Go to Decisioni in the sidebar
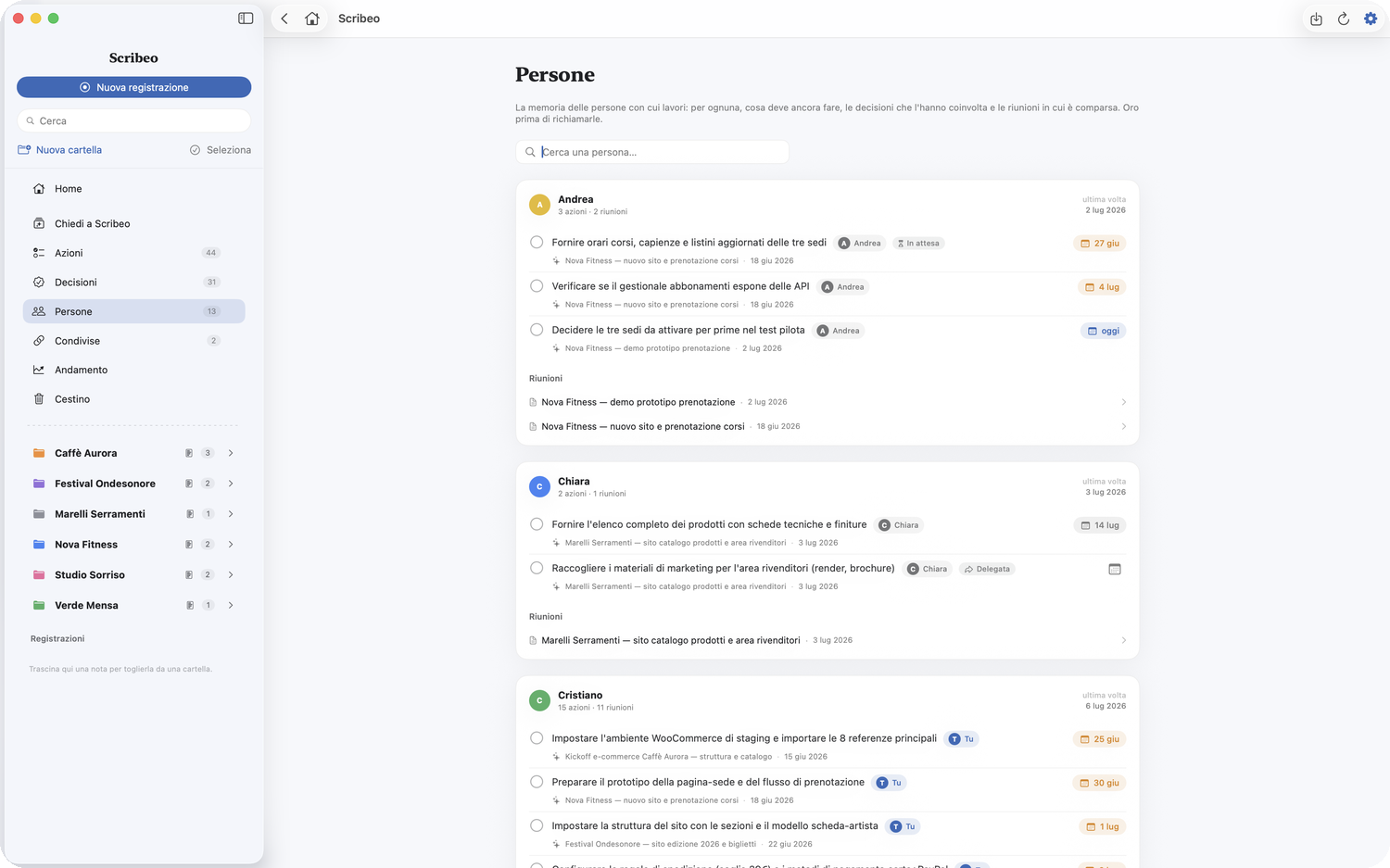This screenshot has height=868, width=1390. tap(133, 283)
